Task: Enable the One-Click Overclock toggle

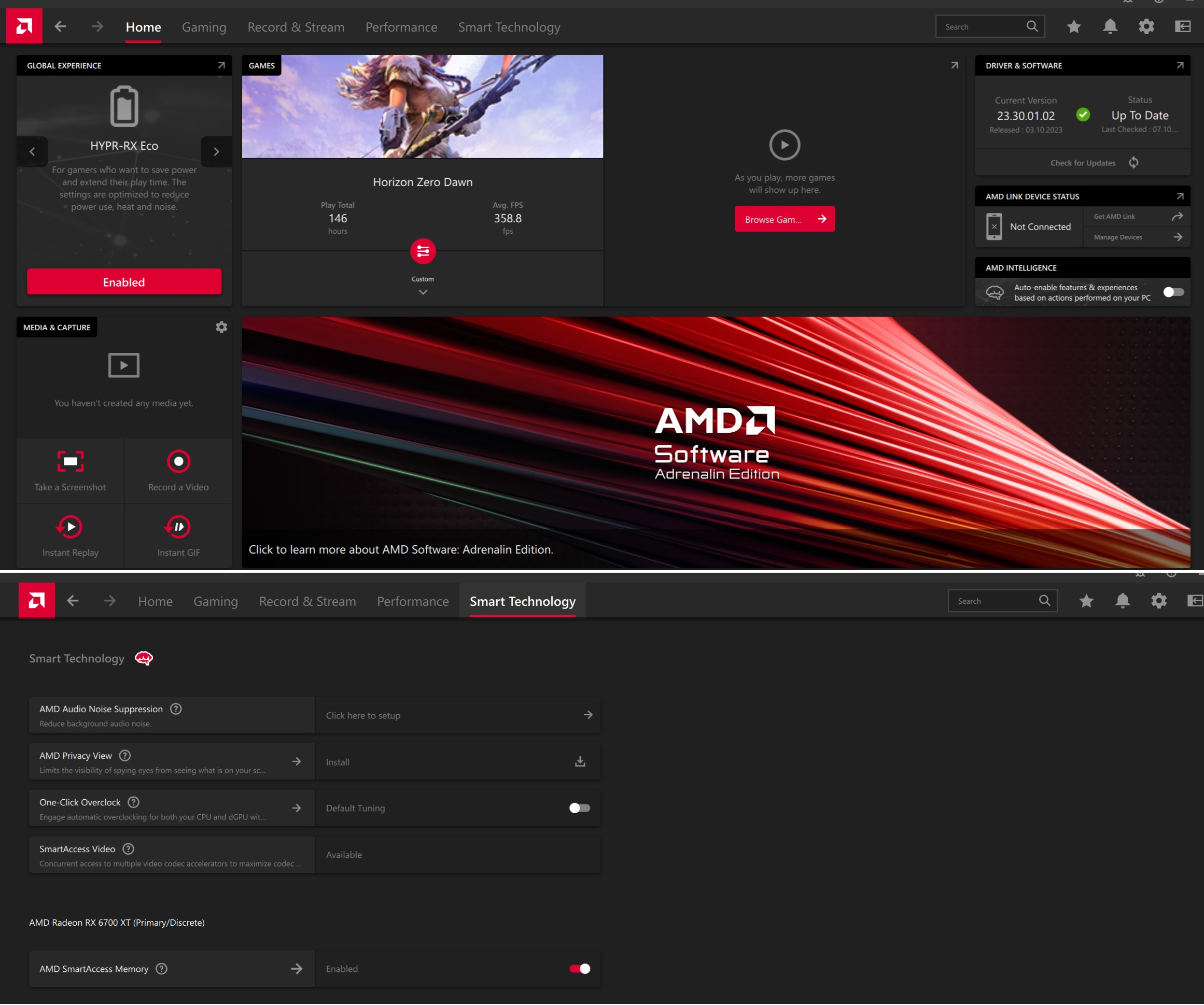Action: tap(579, 808)
